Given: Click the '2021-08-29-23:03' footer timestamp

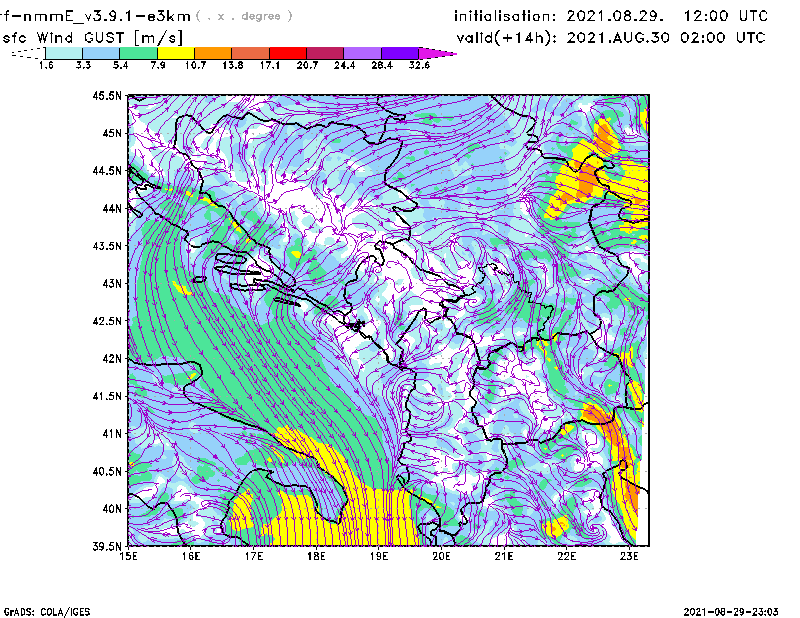Looking at the screenshot, I should pos(731,612).
